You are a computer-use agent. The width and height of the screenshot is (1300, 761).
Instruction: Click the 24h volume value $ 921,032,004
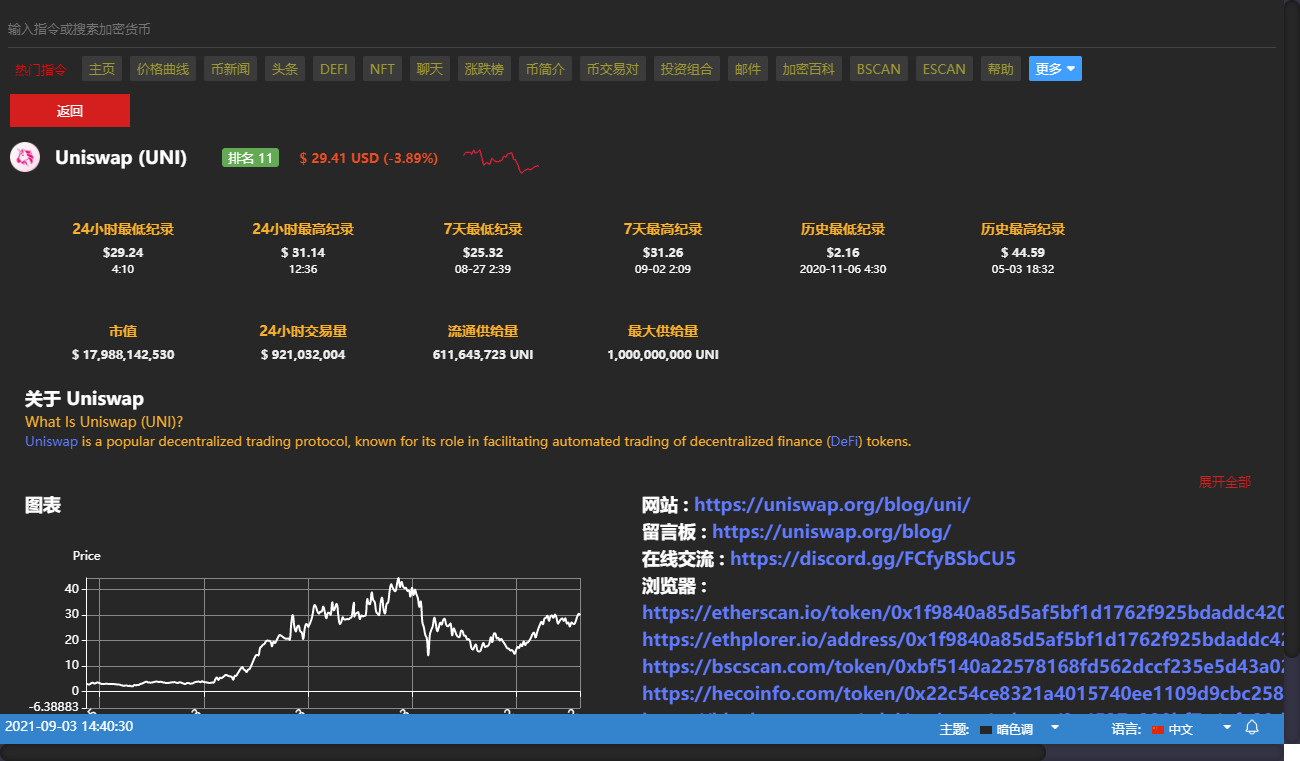(303, 355)
